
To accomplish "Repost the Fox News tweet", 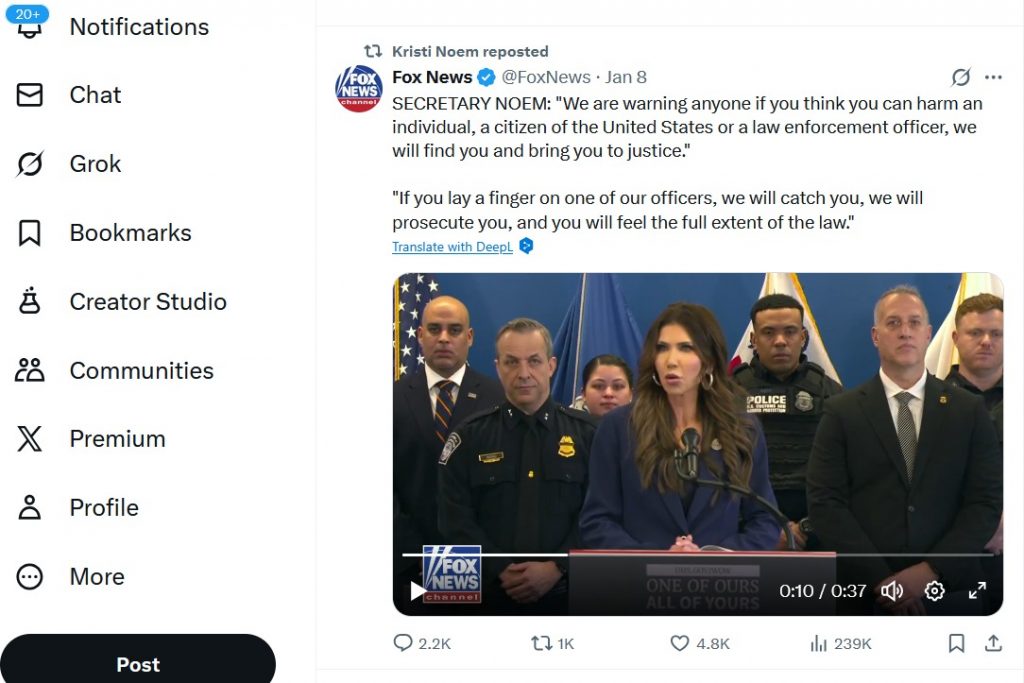I will (541, 643).
